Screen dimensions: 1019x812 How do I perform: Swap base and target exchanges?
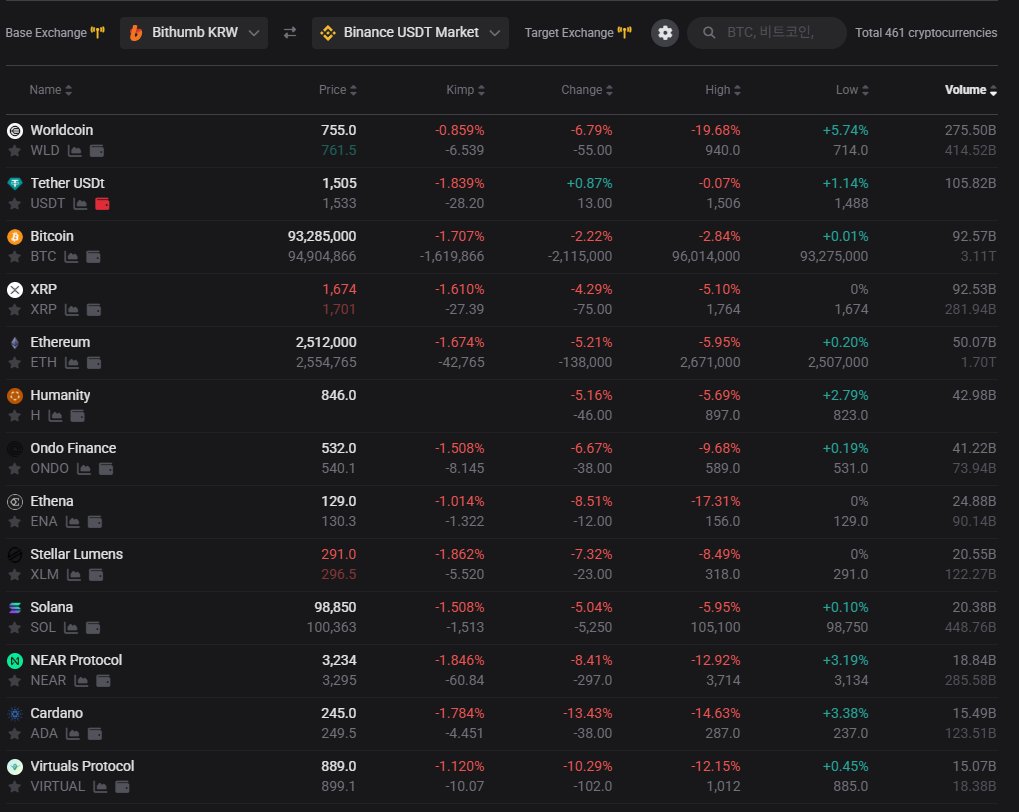(290, 33)
